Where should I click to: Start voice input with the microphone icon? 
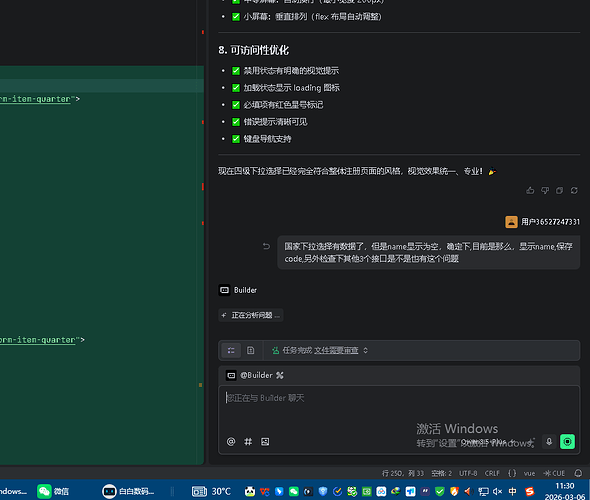(x=549, y=442)
